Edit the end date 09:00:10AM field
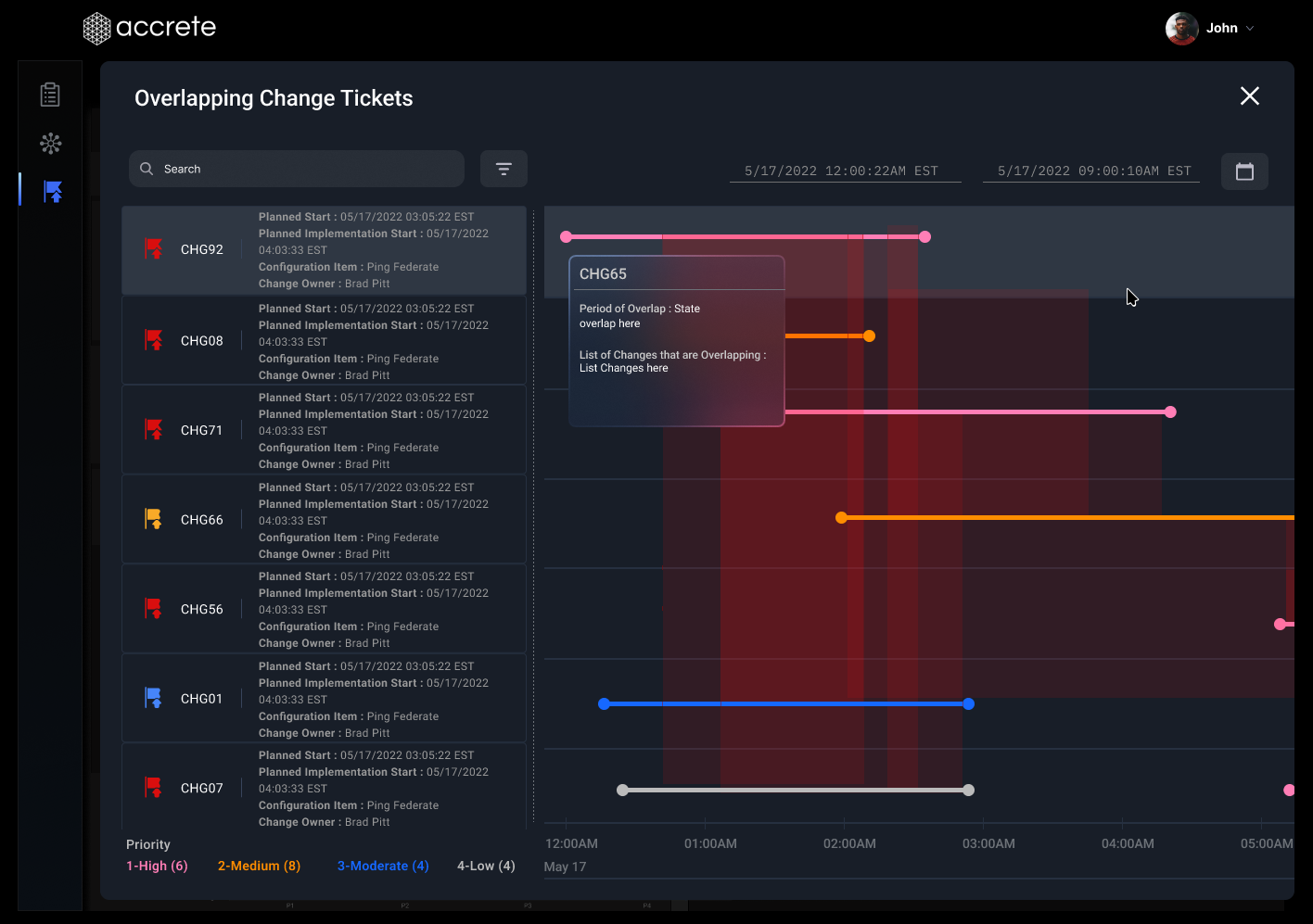The width and height of the screenshot is (1313, 924). click(1093, 171)
